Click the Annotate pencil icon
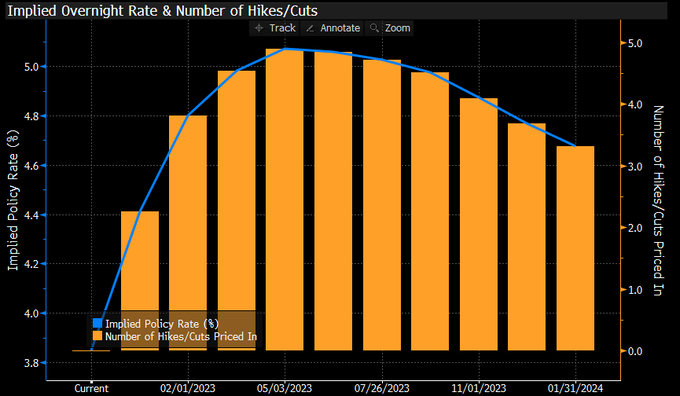 (310, 28)
